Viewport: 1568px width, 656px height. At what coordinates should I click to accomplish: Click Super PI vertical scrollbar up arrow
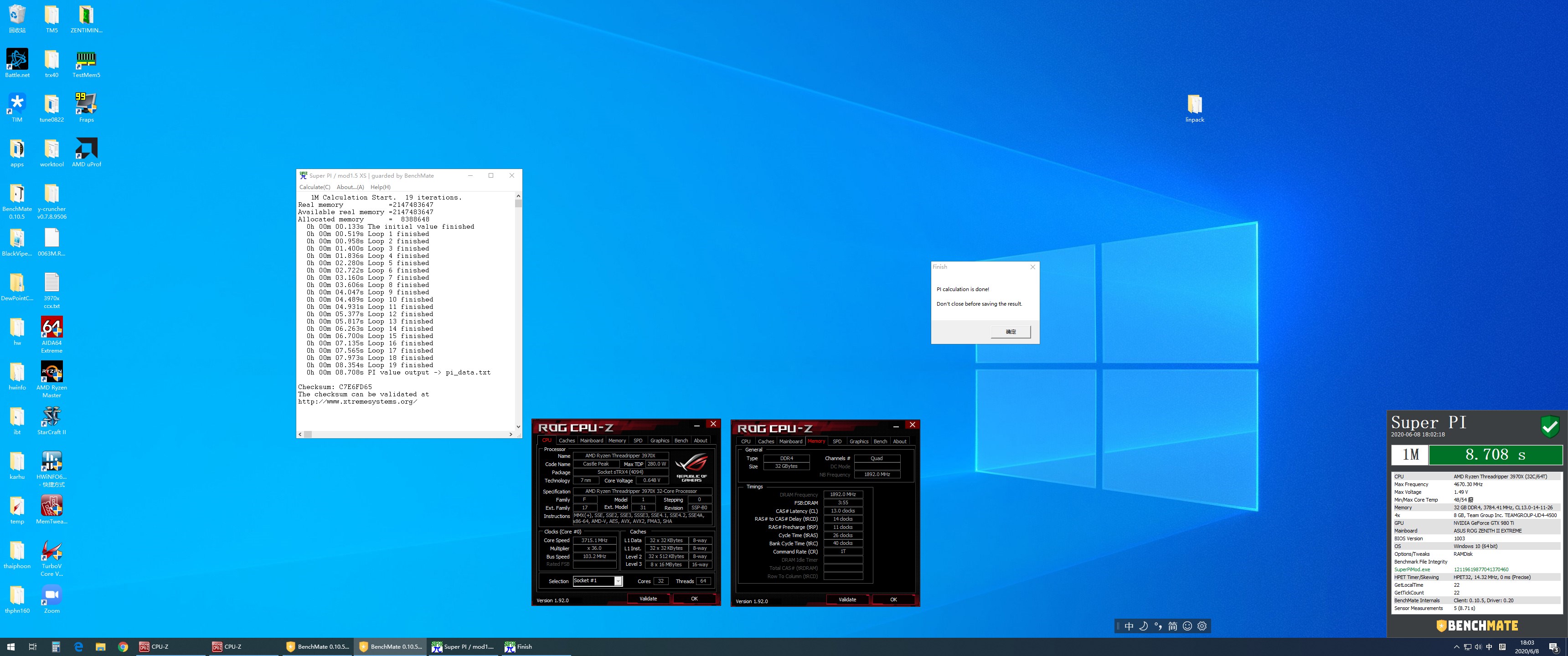pyautogui.click(x=518, y=196)
